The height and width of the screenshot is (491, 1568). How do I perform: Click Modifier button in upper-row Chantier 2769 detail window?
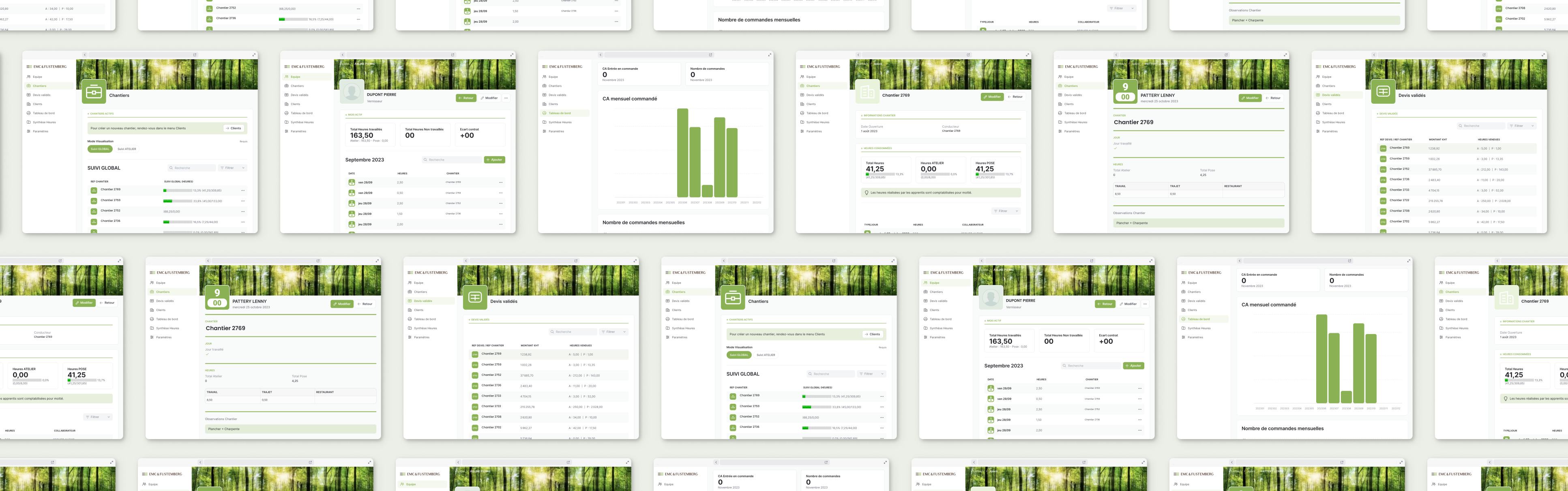coord(992,97)
